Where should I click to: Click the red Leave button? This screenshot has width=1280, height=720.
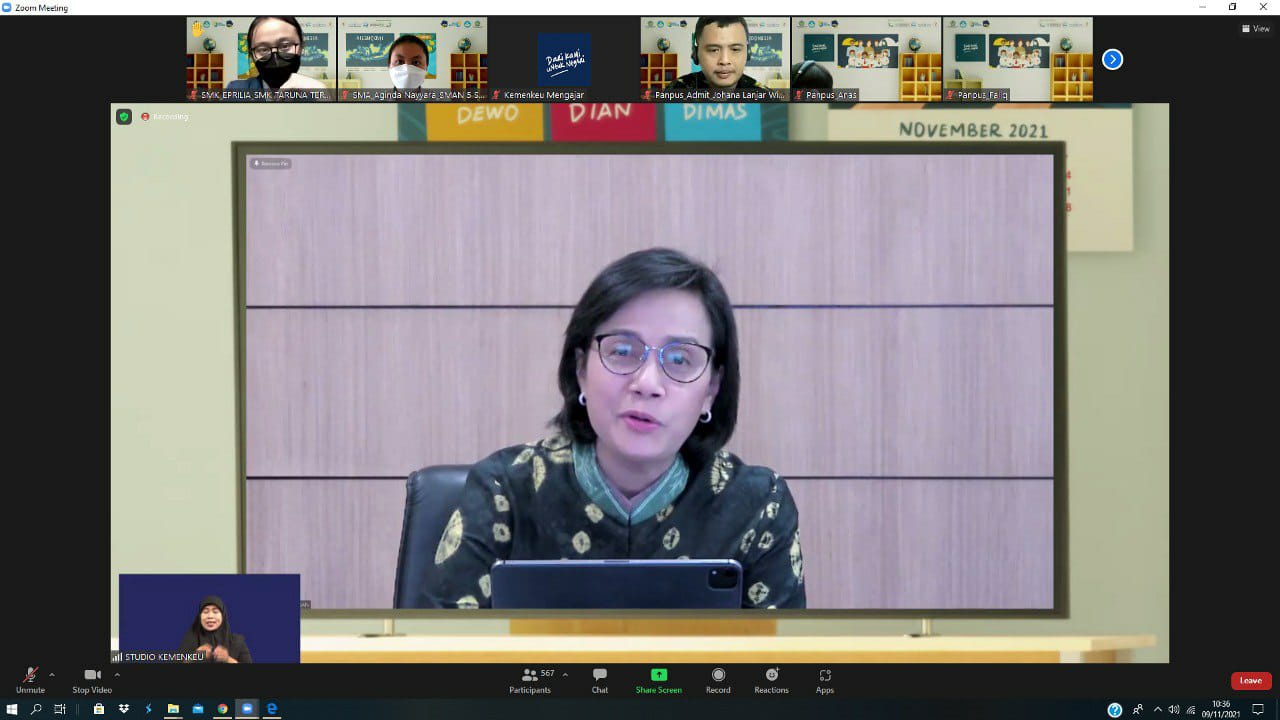[x=1251, y=681]
